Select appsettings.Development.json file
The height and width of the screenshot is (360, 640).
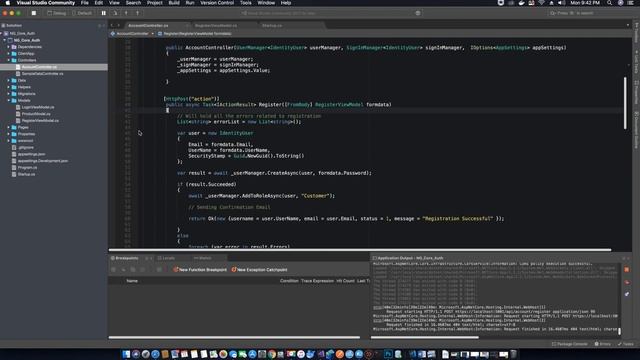(42, 161)
